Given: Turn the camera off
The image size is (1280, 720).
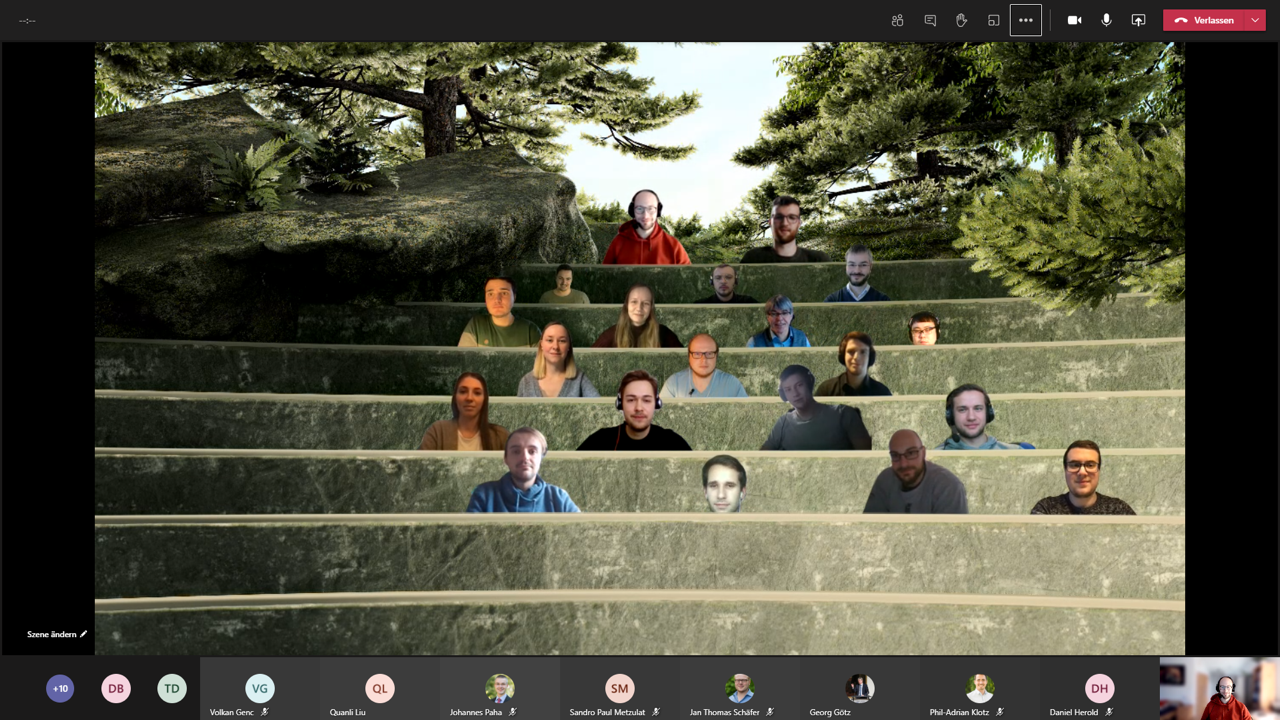Looking at the screenshot, I should pos(1074,20).
